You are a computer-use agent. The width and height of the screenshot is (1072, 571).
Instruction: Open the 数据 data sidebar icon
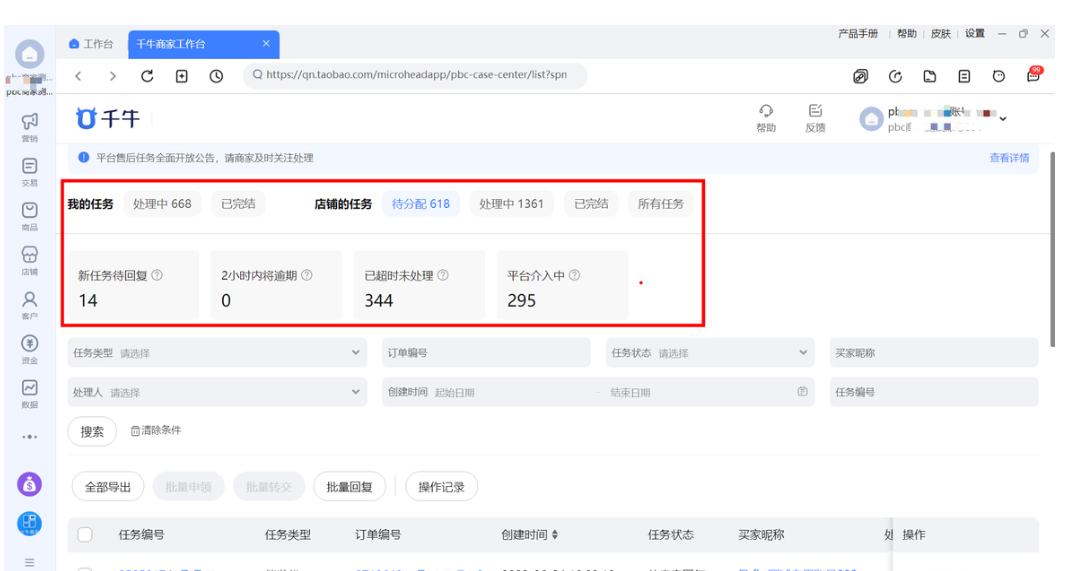pyautogui.click(x=29, y=391)
